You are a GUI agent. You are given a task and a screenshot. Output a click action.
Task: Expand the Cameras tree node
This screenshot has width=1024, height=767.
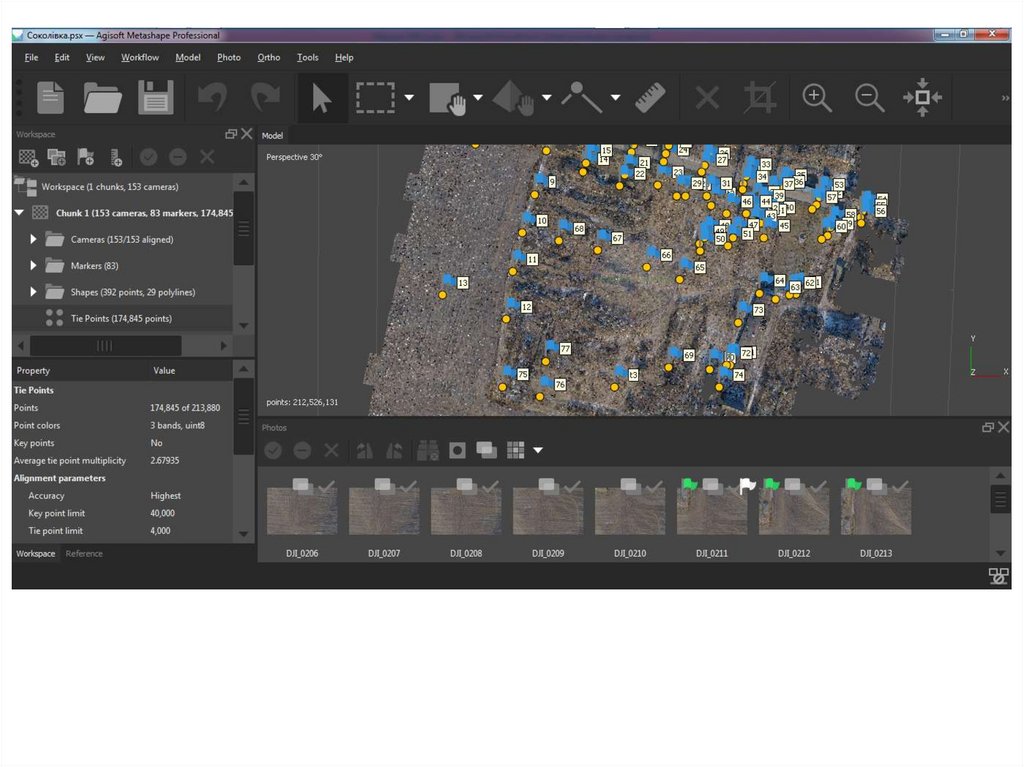click(x=33, y=240)
